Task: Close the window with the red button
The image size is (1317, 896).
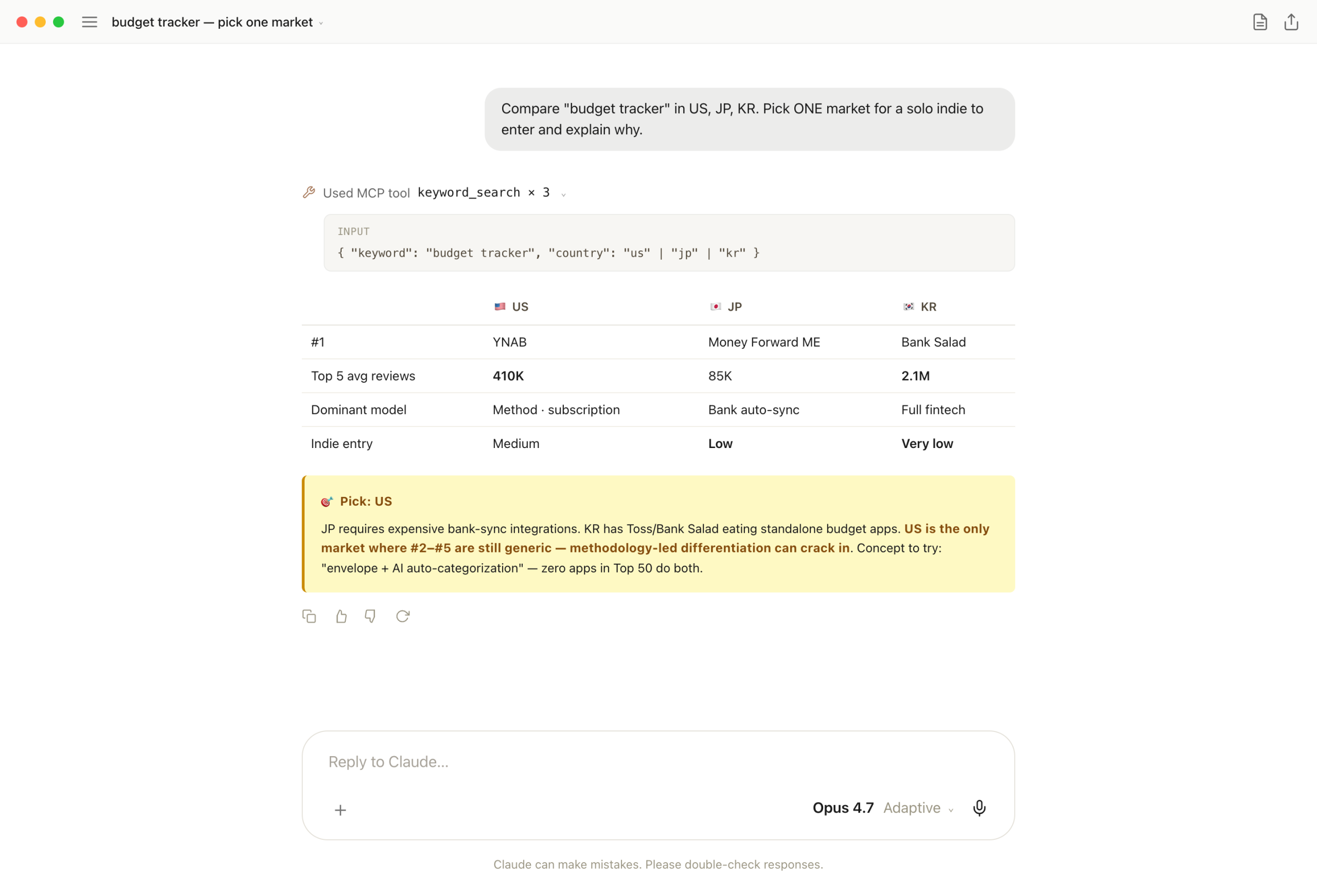Action: point(22,22)
